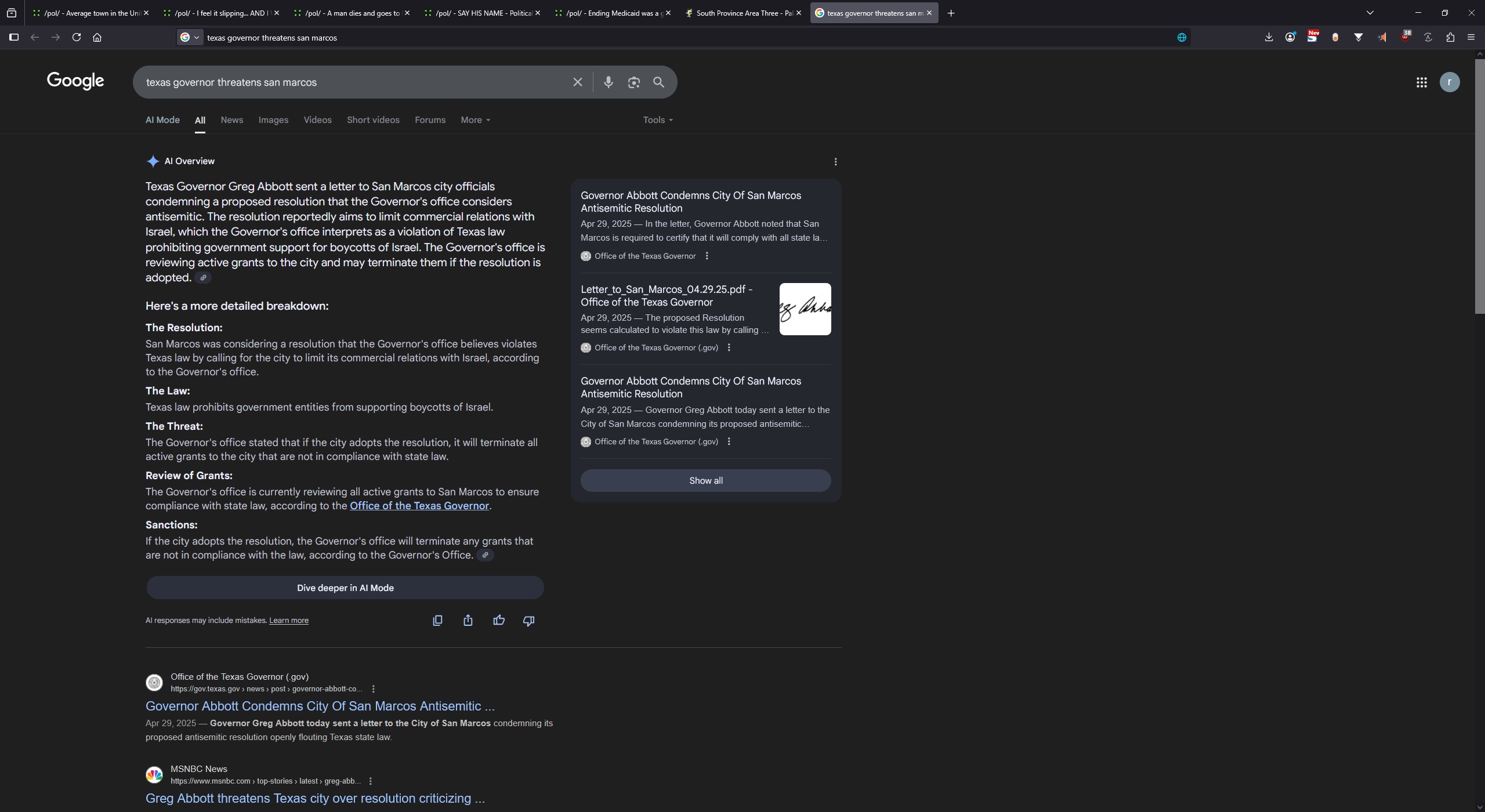
Task: Share the AI Overview response
Action: [468, 621]
